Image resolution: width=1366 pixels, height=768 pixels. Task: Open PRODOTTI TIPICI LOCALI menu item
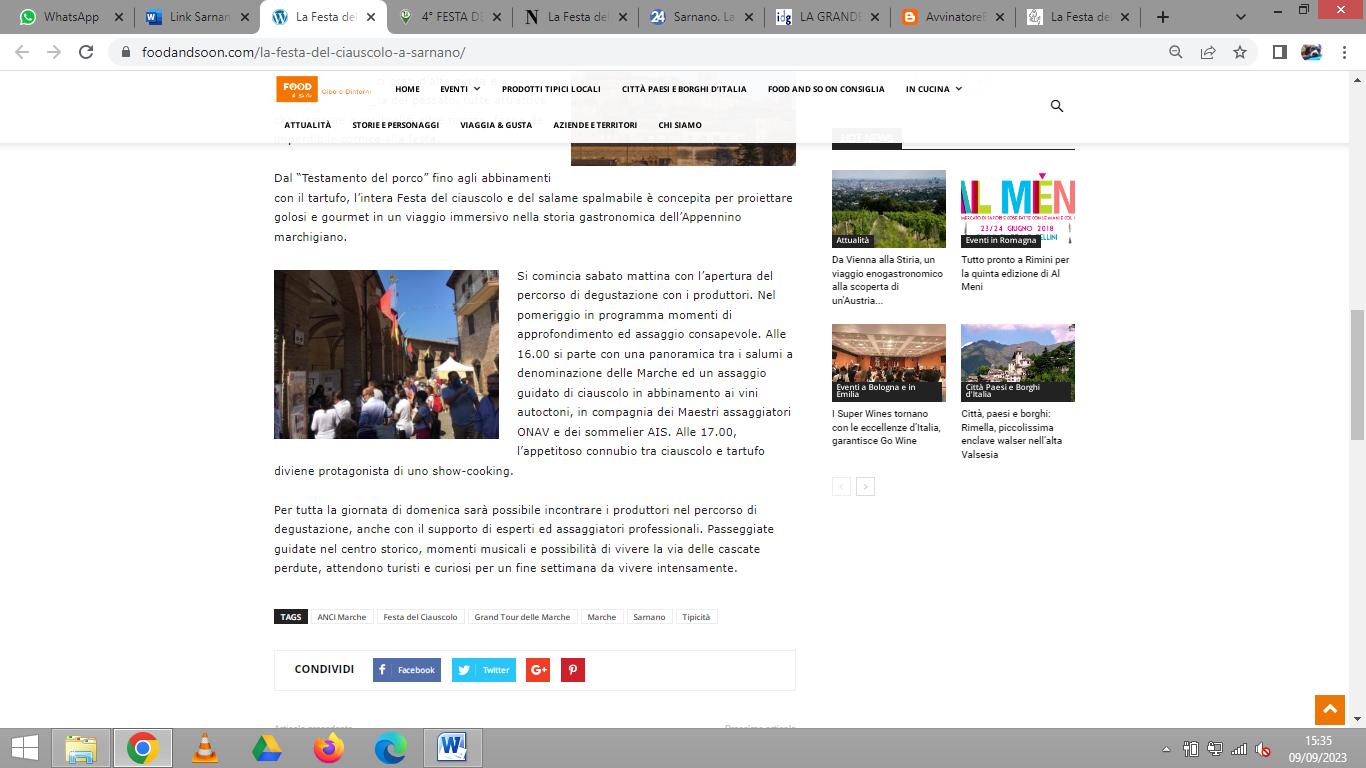551,89
